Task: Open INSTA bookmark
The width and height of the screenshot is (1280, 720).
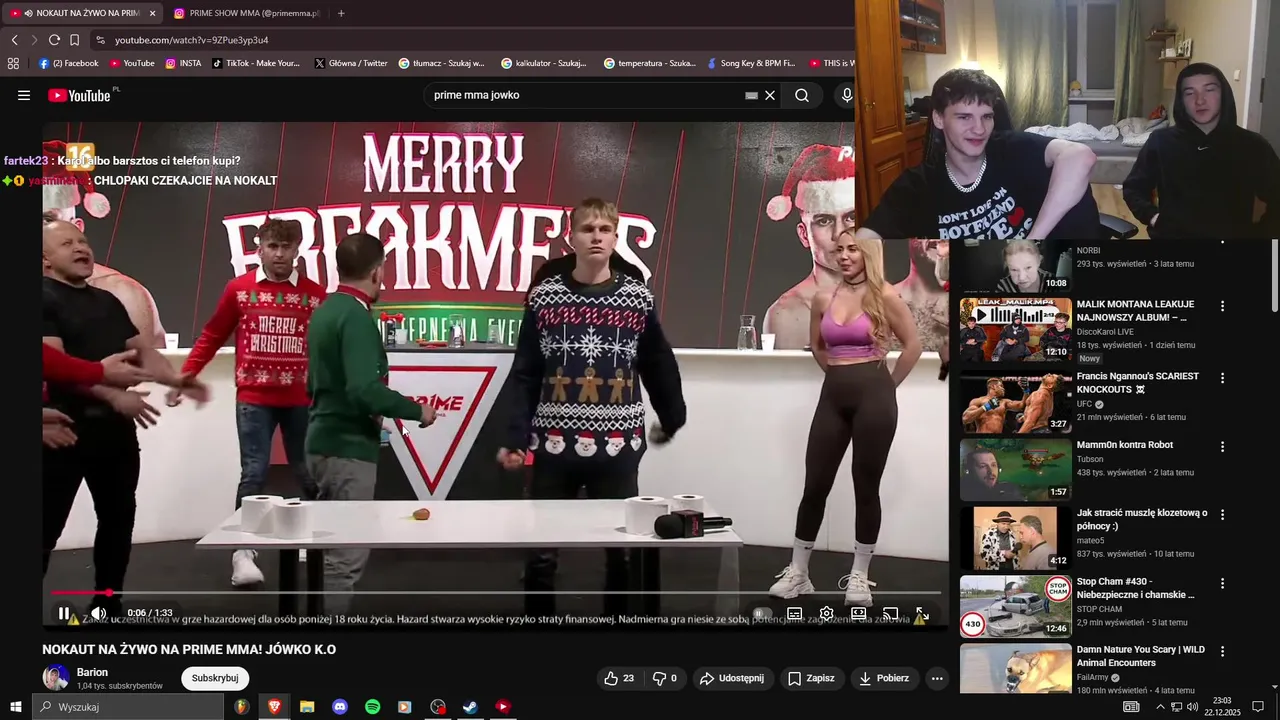Action: point(183,63)
